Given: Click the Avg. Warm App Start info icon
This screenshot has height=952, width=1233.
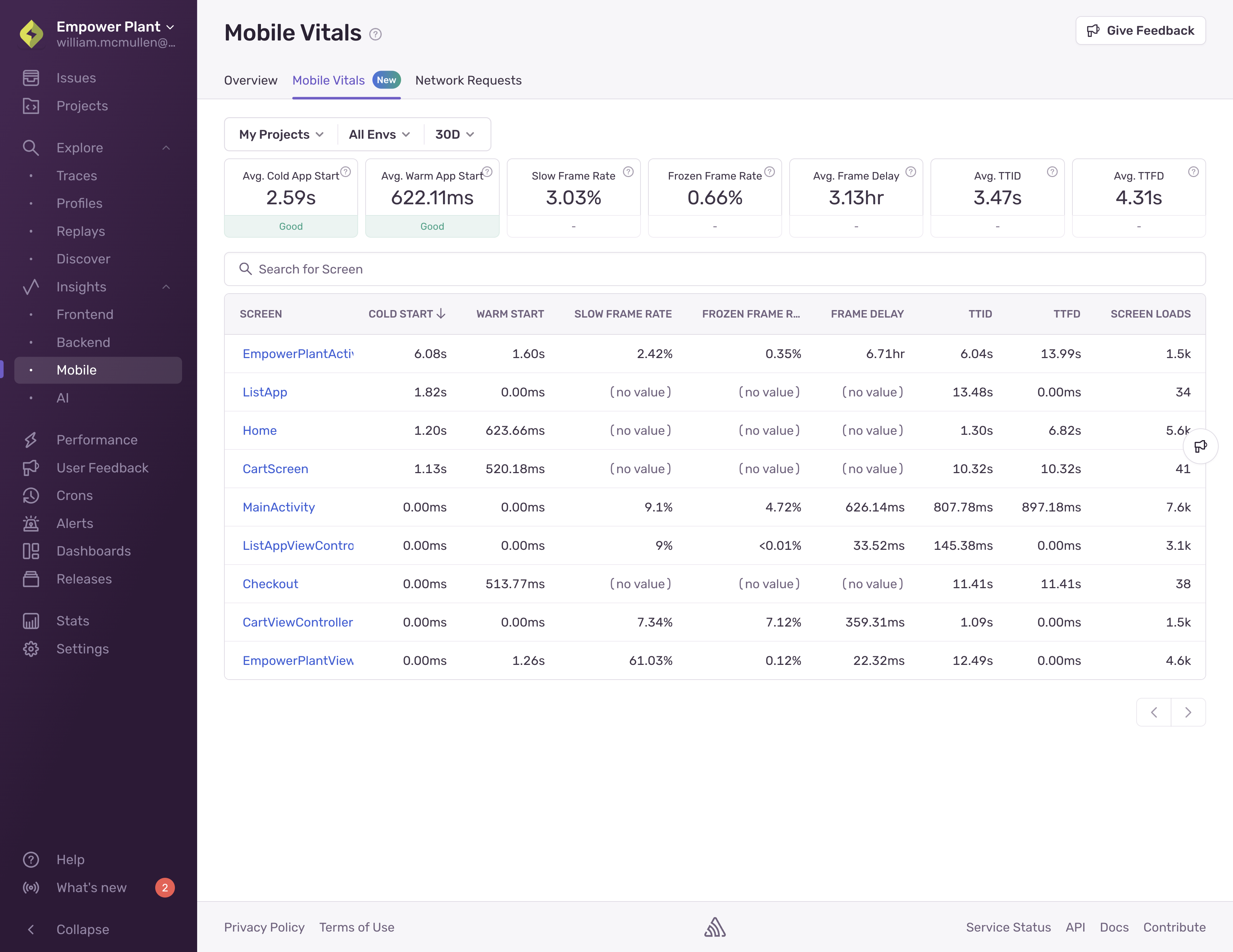Looking at the screenshot, I should pyautogui.click(x=487, y=172).
